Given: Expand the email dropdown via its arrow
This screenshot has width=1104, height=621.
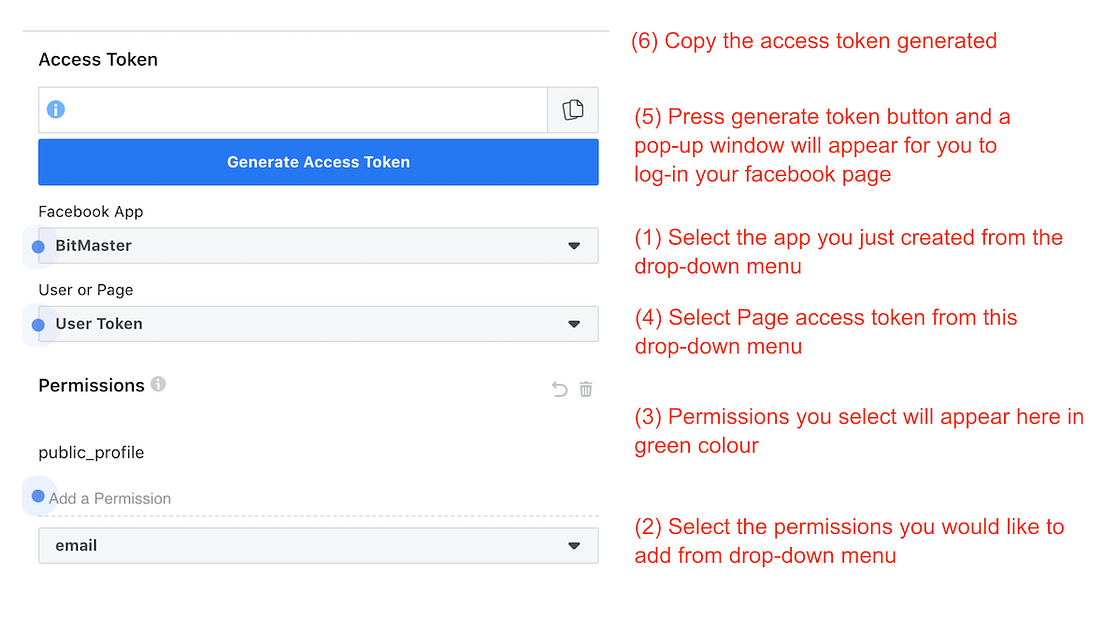Looking at the screenshot, I should pos(574,545).
